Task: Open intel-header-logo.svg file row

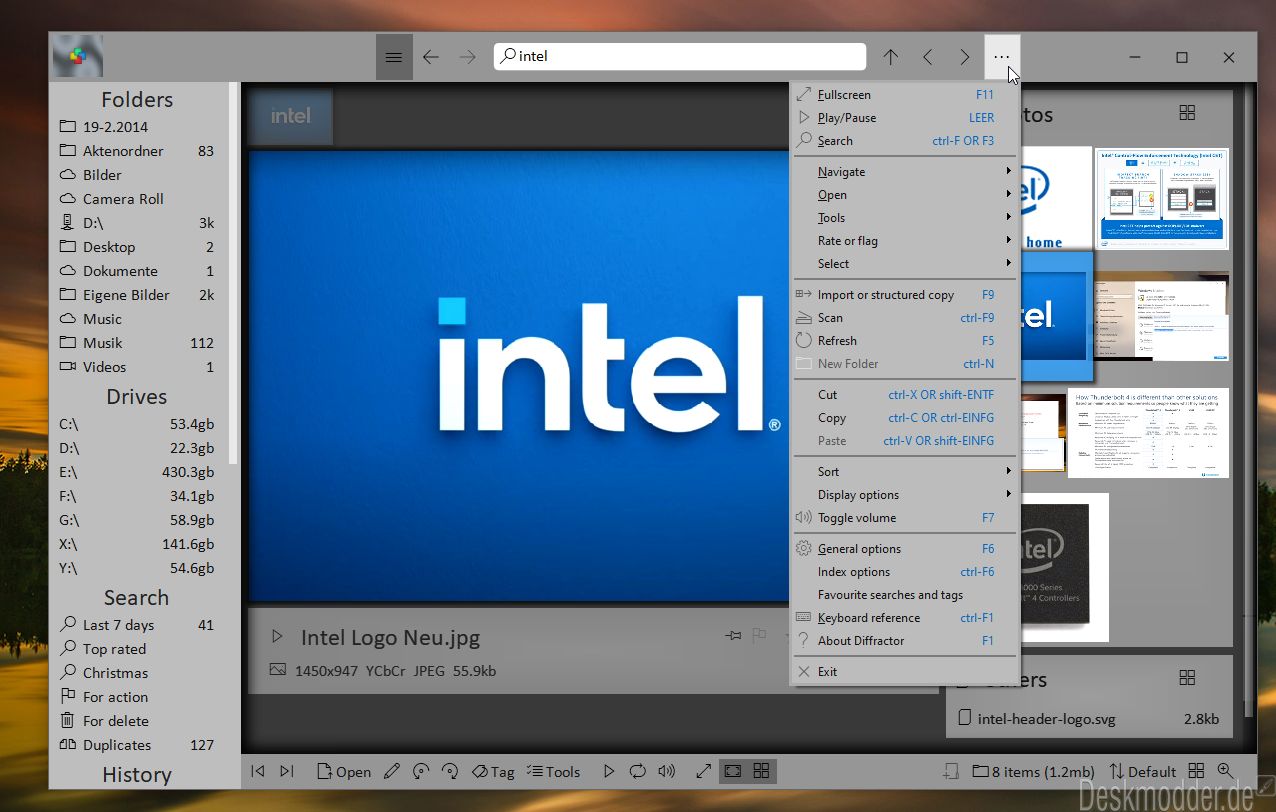Action: pos(1088,718)
